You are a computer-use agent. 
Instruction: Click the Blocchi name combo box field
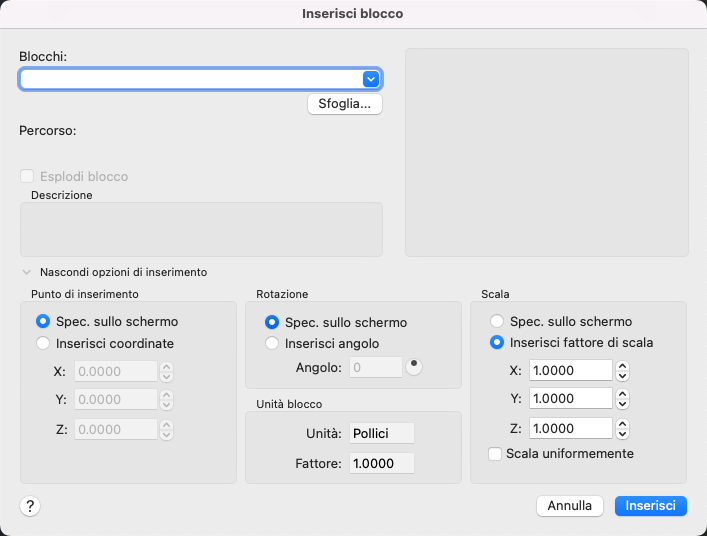point(190,79)
